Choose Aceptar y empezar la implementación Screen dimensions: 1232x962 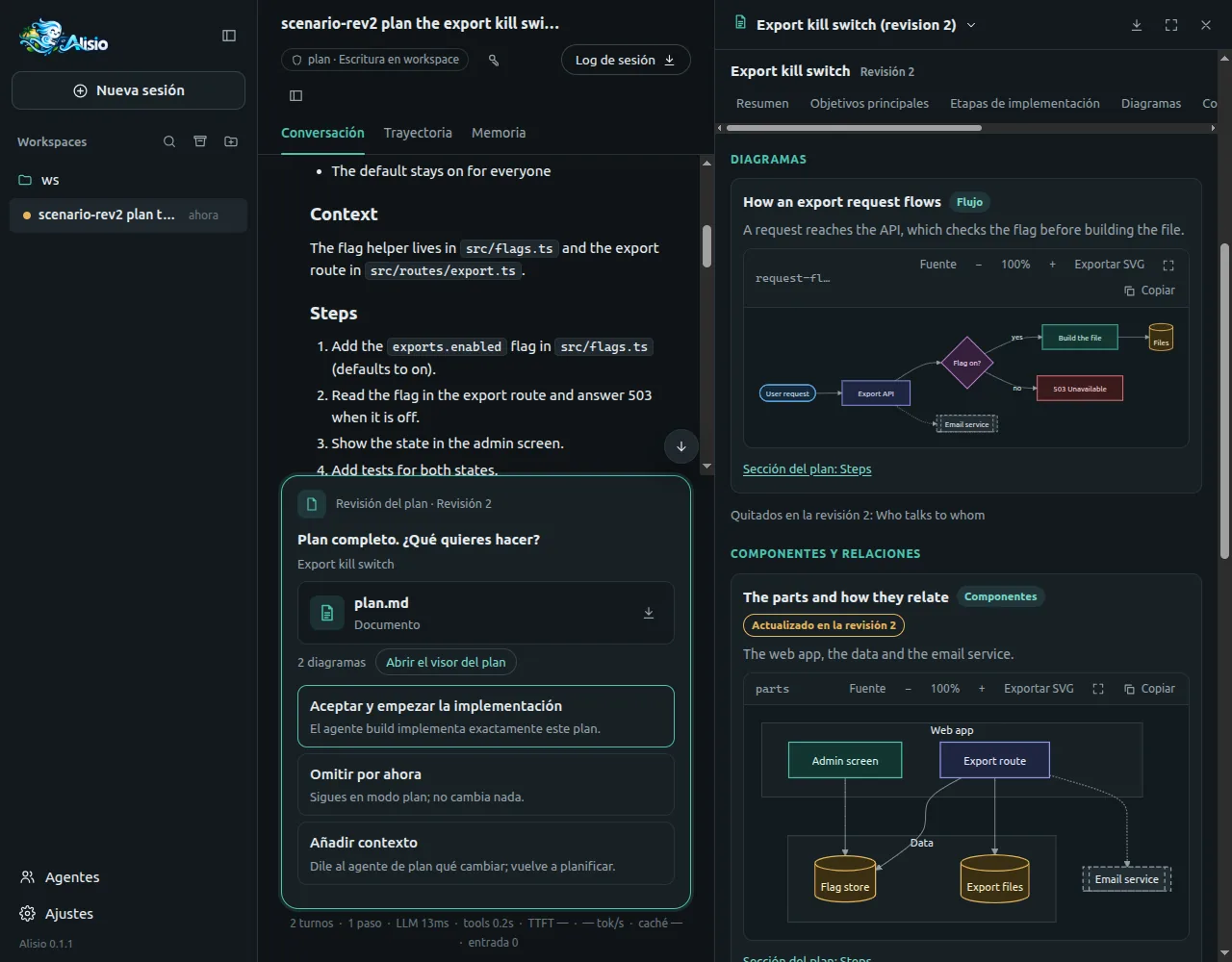(x=486, y=716)
